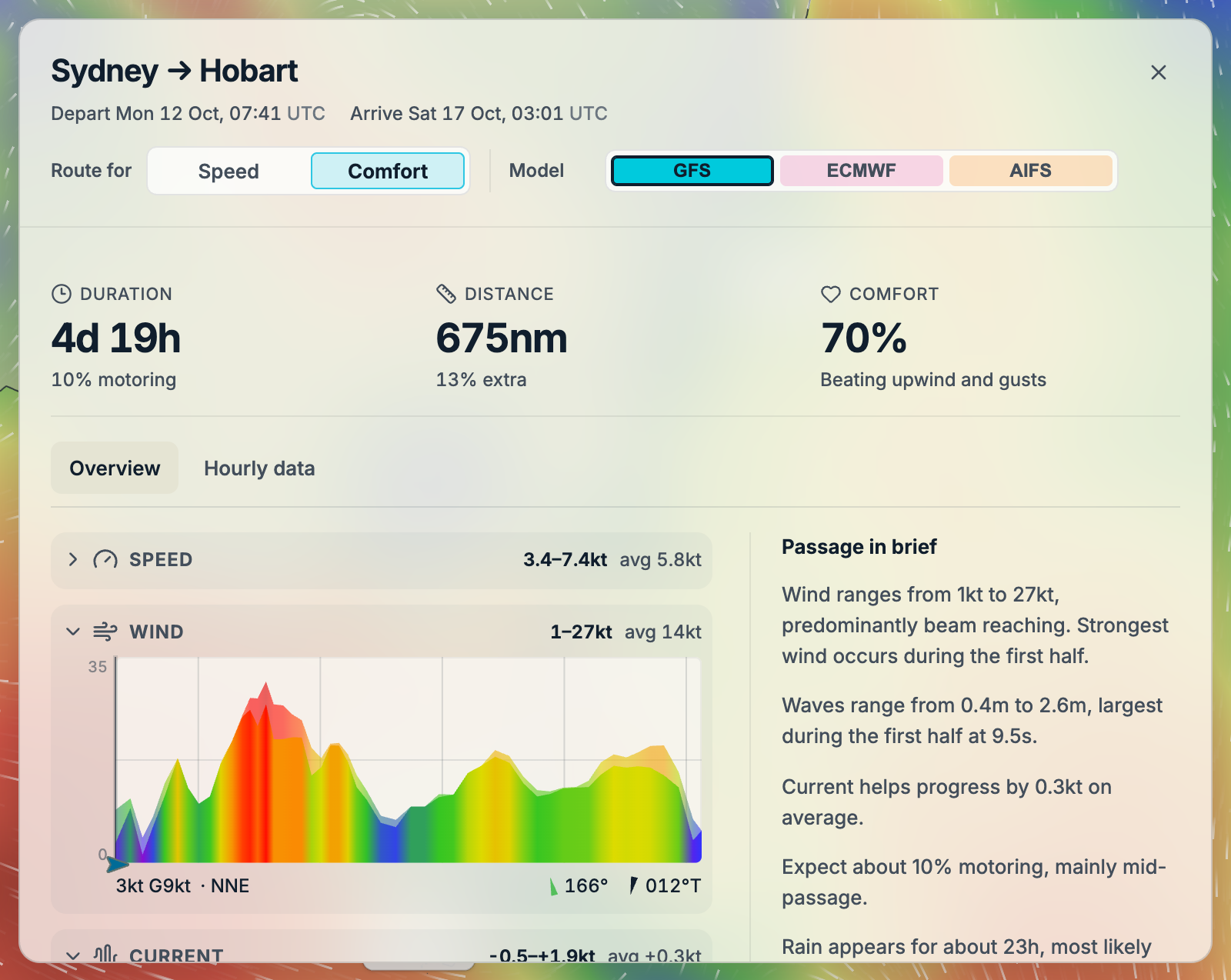The image size is (1231, 980).
Task: Choose the AIFS weather model
Action: [x=1030, y=171]
